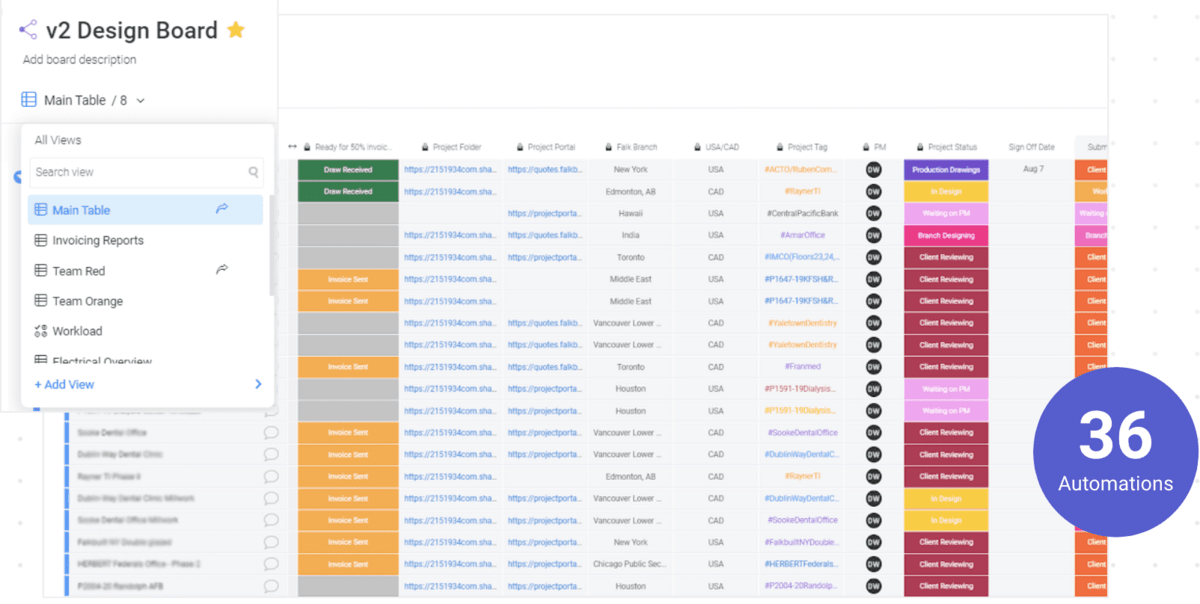Screen dimensions: 1200x604
Task: Click the search magnifier icon in views
Action: [254, 172]
